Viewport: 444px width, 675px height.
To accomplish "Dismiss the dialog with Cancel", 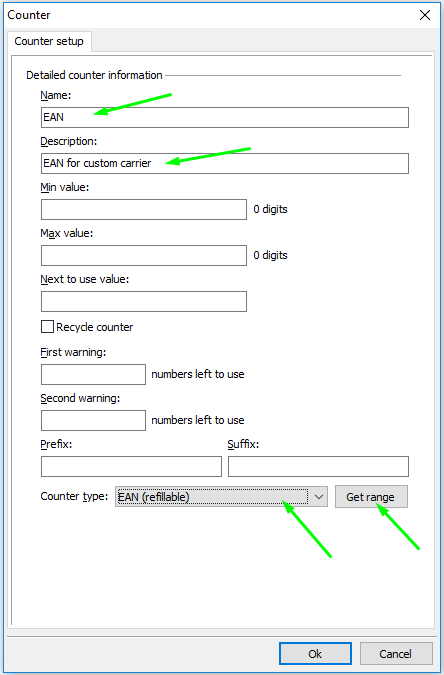I will 396,654.
